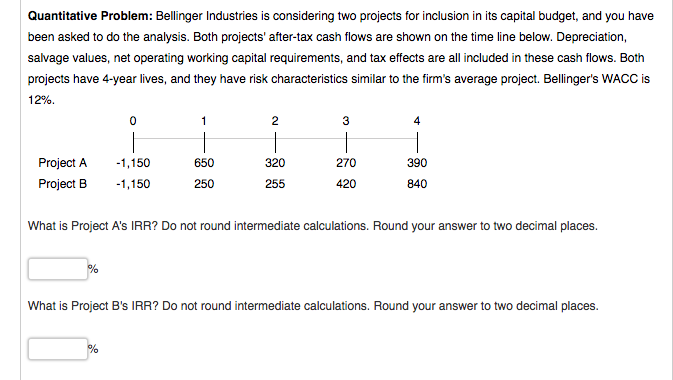The height and width of the screenshot is (380, 673).
Task: Select Project B year 4 value 840
Action: [x=417, y=184]
